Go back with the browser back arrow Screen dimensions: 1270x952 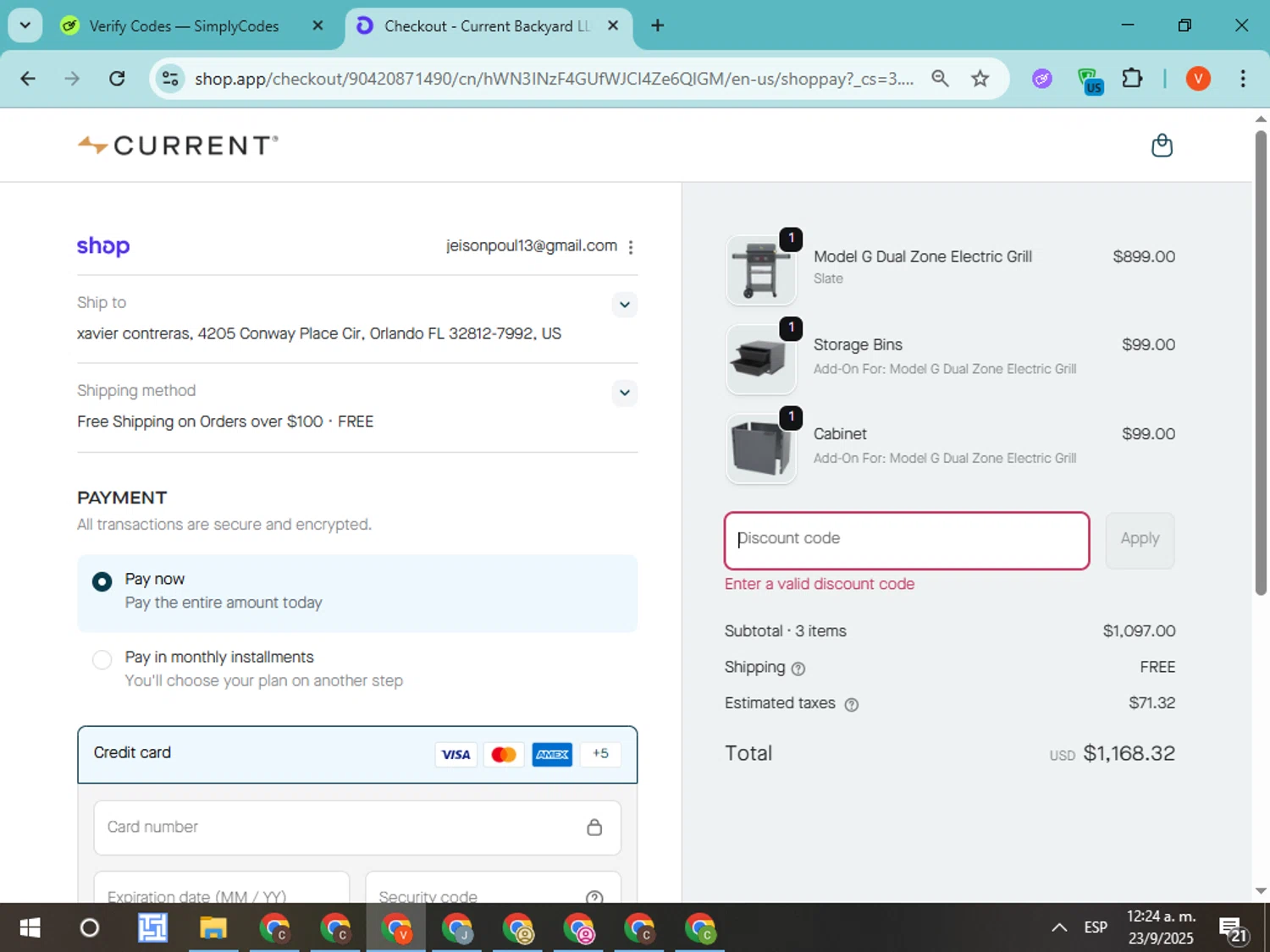(x=28, y=79)
